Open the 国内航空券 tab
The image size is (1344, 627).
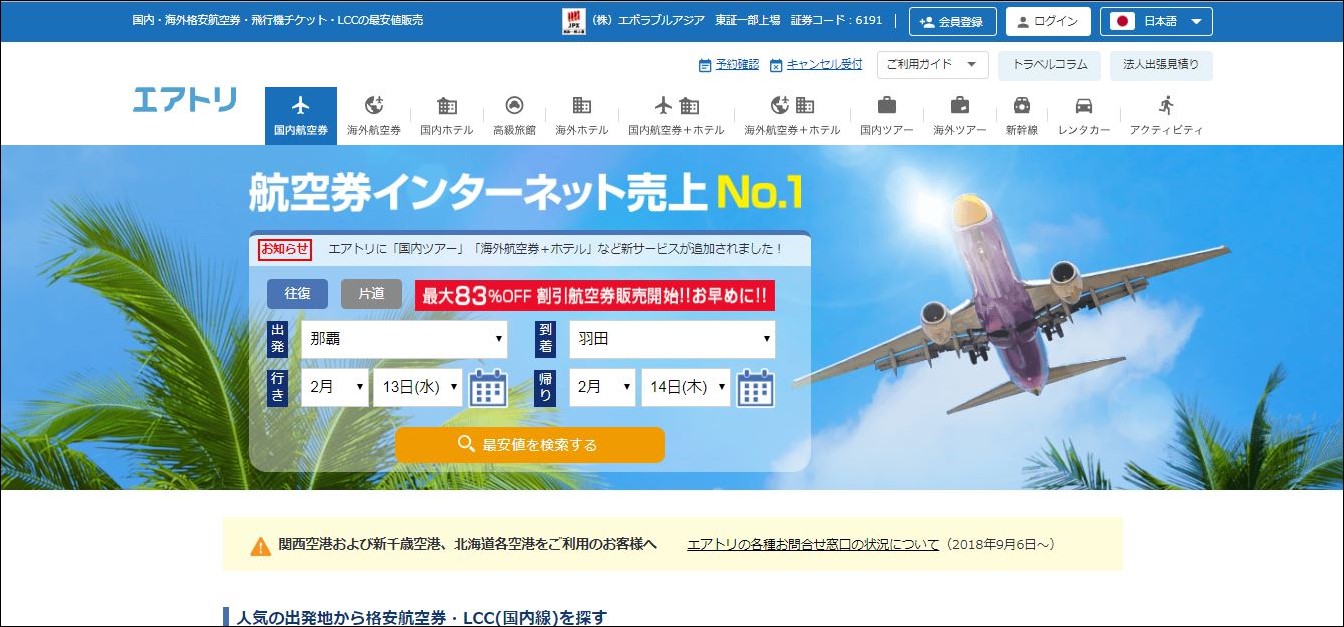pos(301,116)
